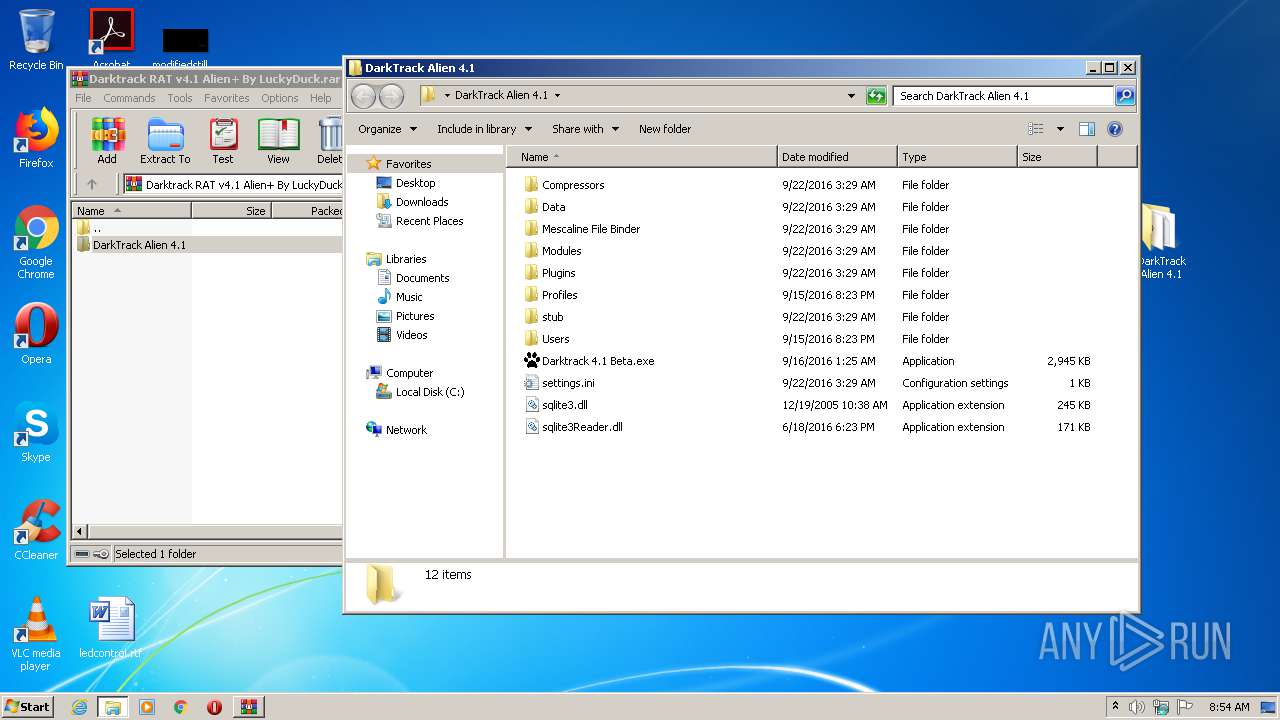Click the Start button
This screenshot has height=720, width=1280.
(27, 706)
